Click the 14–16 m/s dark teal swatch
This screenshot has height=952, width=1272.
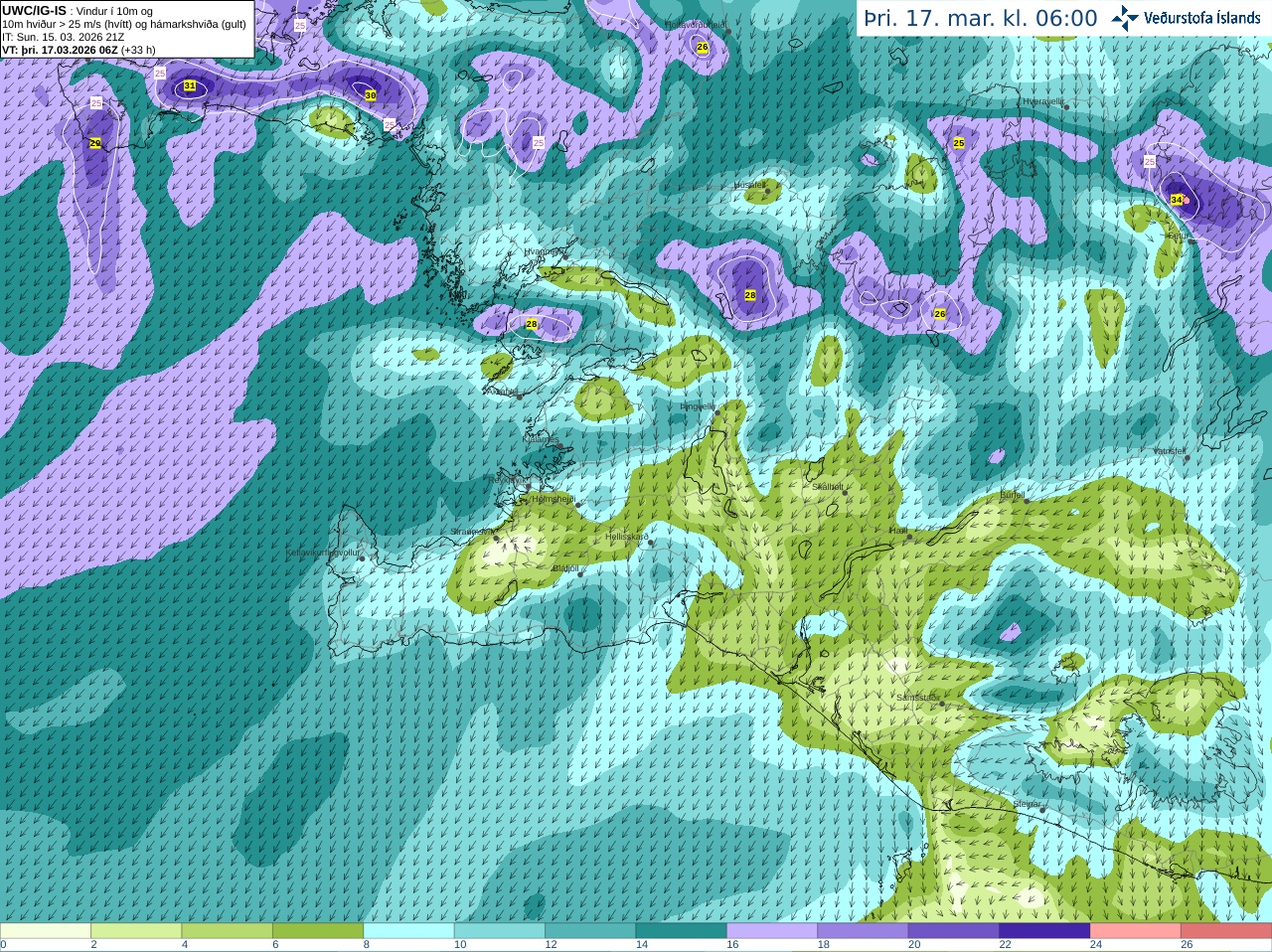click(681, 930)
